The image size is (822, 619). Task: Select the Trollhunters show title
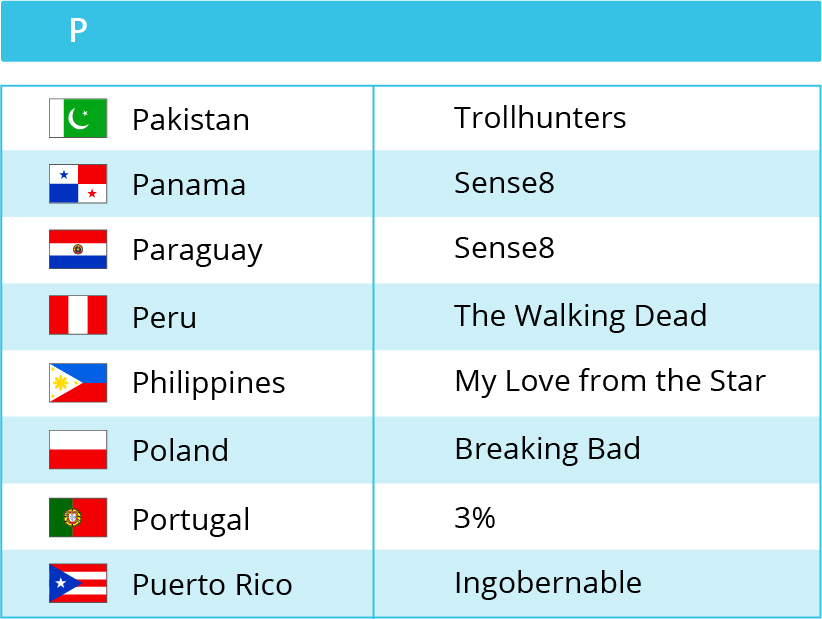tap(540, 117)
